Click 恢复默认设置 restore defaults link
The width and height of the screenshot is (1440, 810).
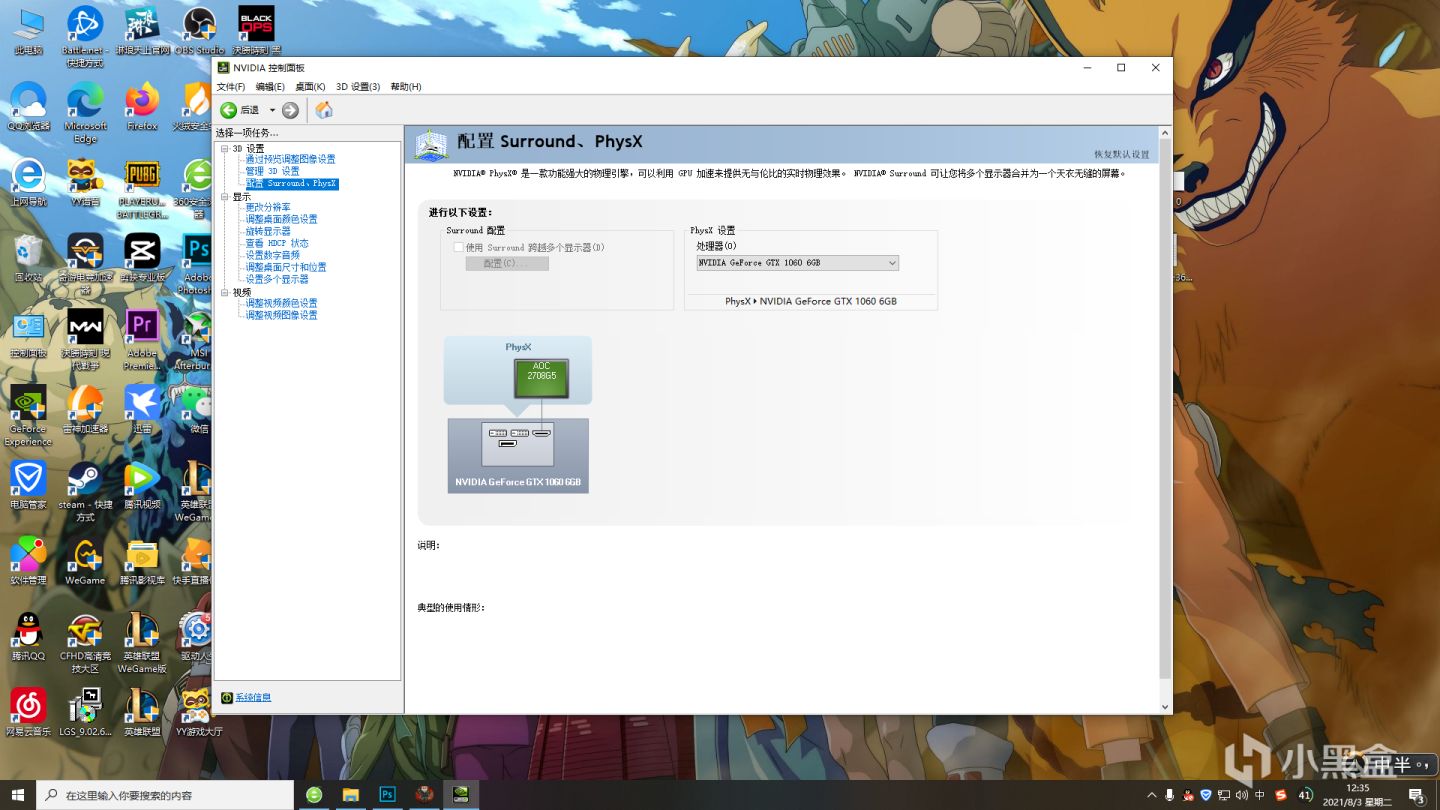click(1121, 155)
